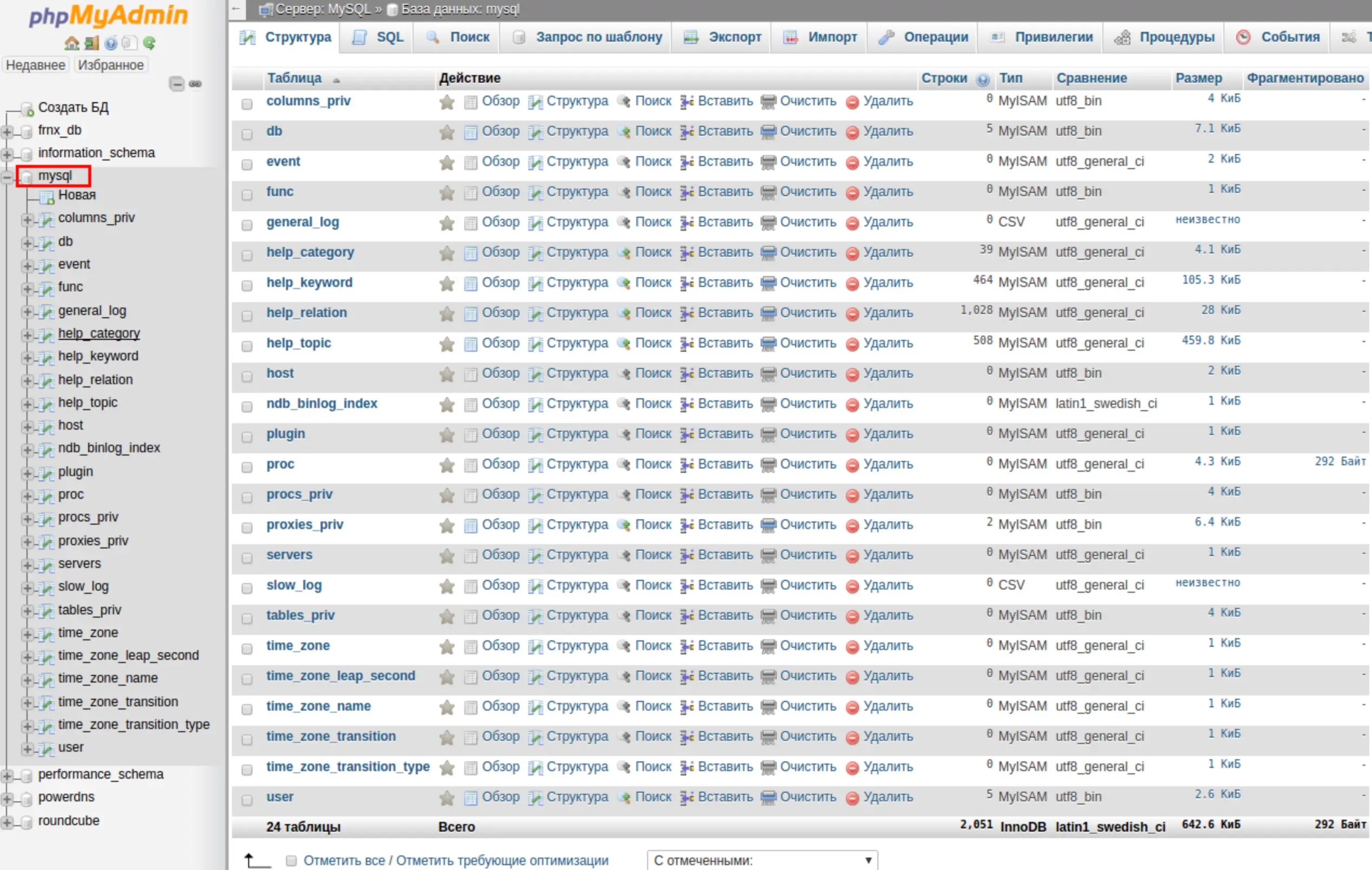Screen dimensions: 1372x870
Task: Click Empty icon in help_category row
Action: [769, 253]
